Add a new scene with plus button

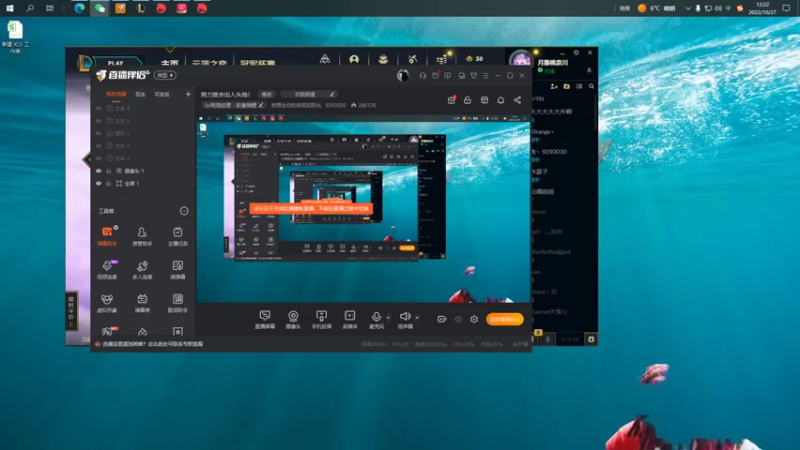188,94
